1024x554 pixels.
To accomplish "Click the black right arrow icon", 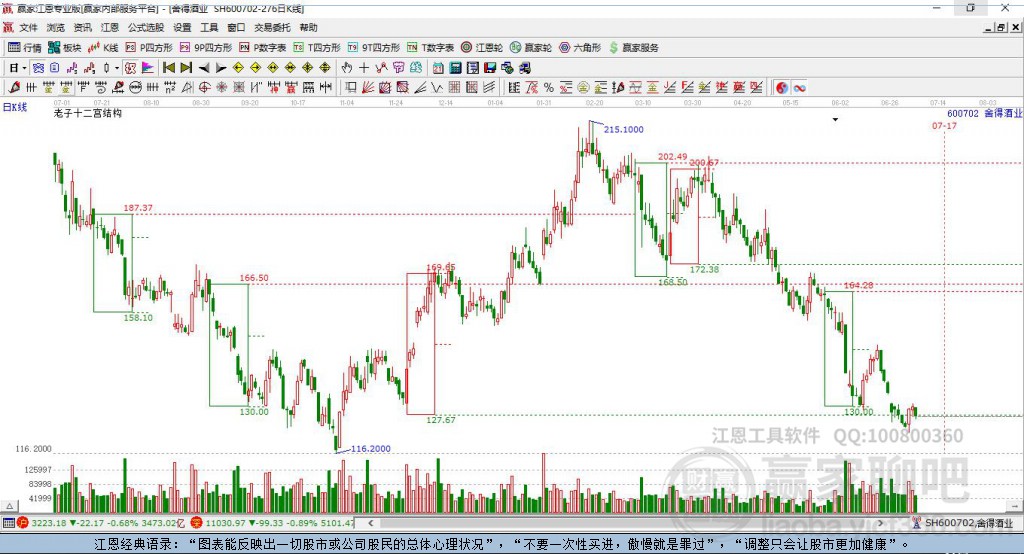I will [221, 68].
